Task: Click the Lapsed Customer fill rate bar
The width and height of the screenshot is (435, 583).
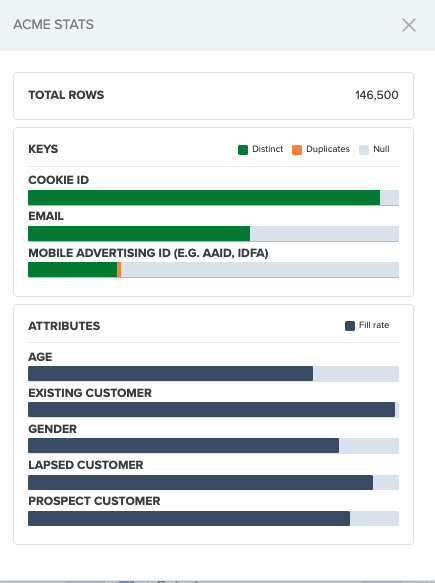Action: click(x=200, y=482)
